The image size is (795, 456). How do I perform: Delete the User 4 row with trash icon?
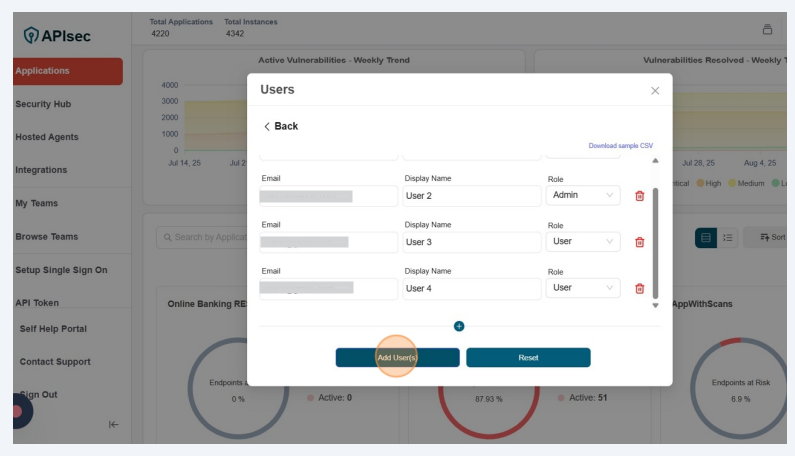pos(639,289)
